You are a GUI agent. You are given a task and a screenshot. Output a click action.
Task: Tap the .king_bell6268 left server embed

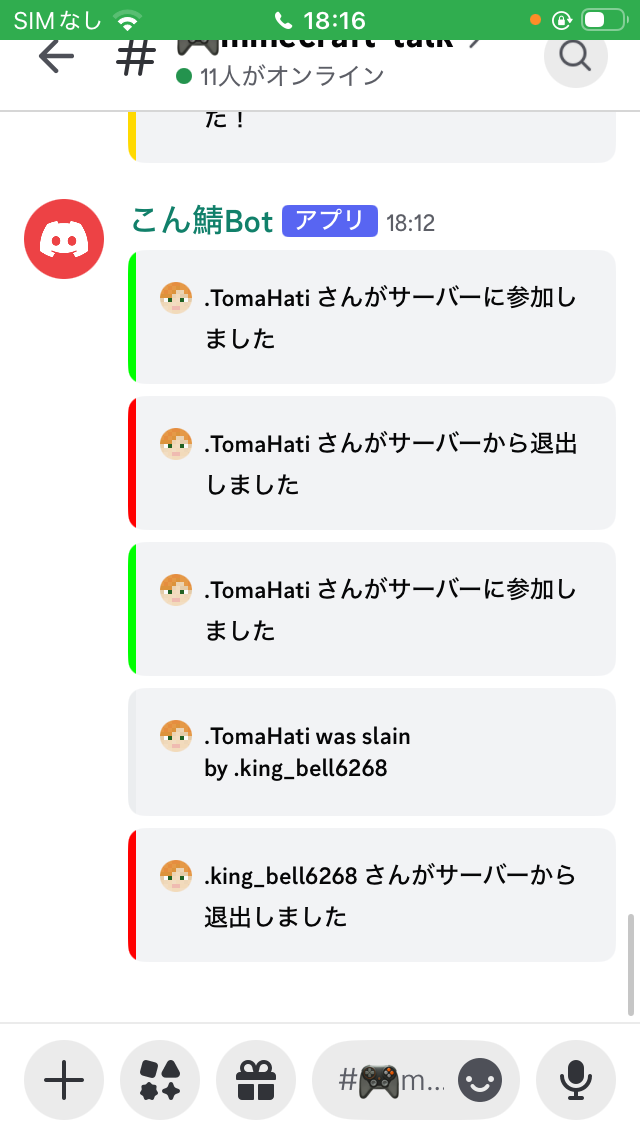[372, 895]
